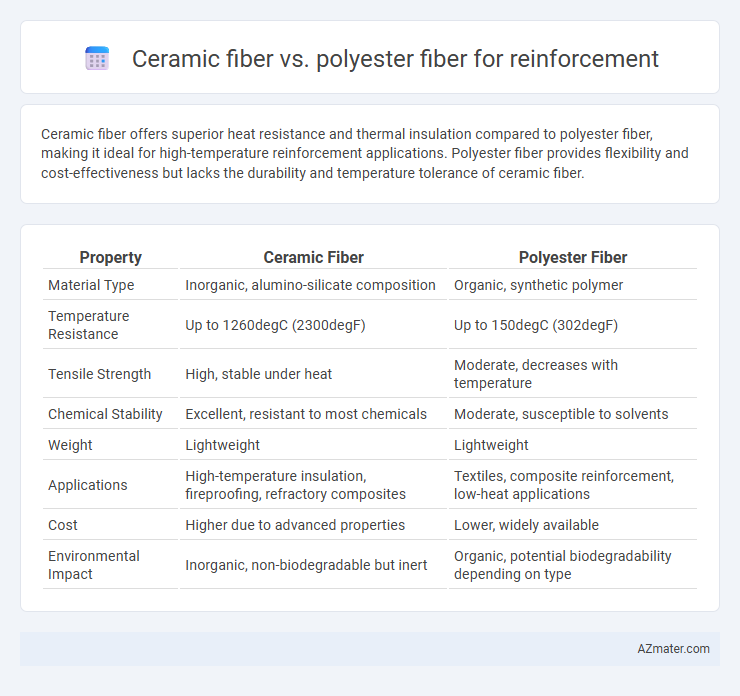Click 'Textiles, composite reinforcement' cell
This screenshot has height=696, width=740.
564,485
